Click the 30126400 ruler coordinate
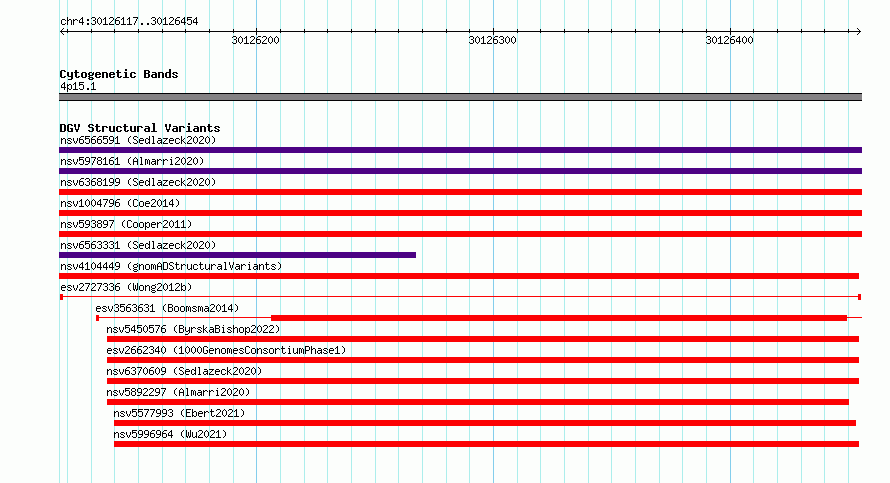This screenshot has height=483, width=890. point(729,40)
